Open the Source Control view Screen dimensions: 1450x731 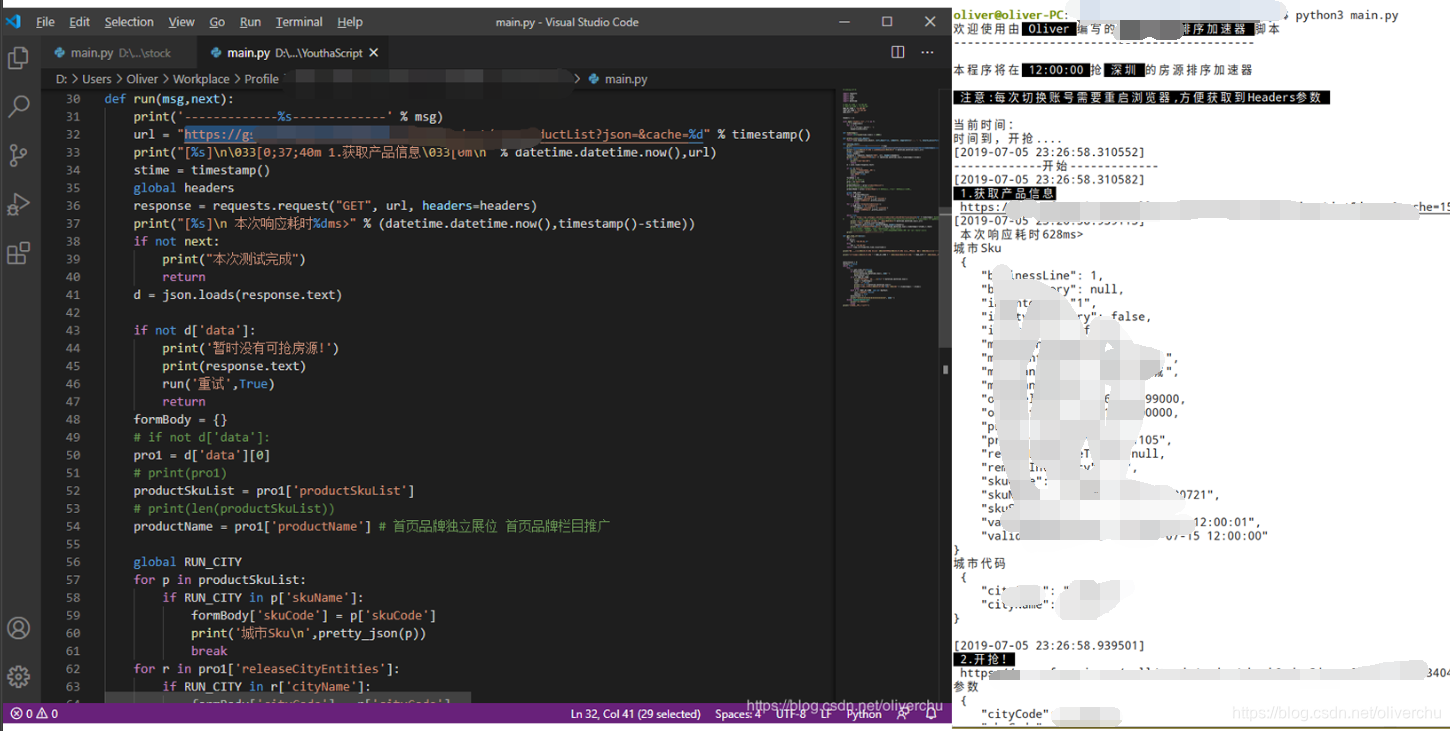(18, 155)
